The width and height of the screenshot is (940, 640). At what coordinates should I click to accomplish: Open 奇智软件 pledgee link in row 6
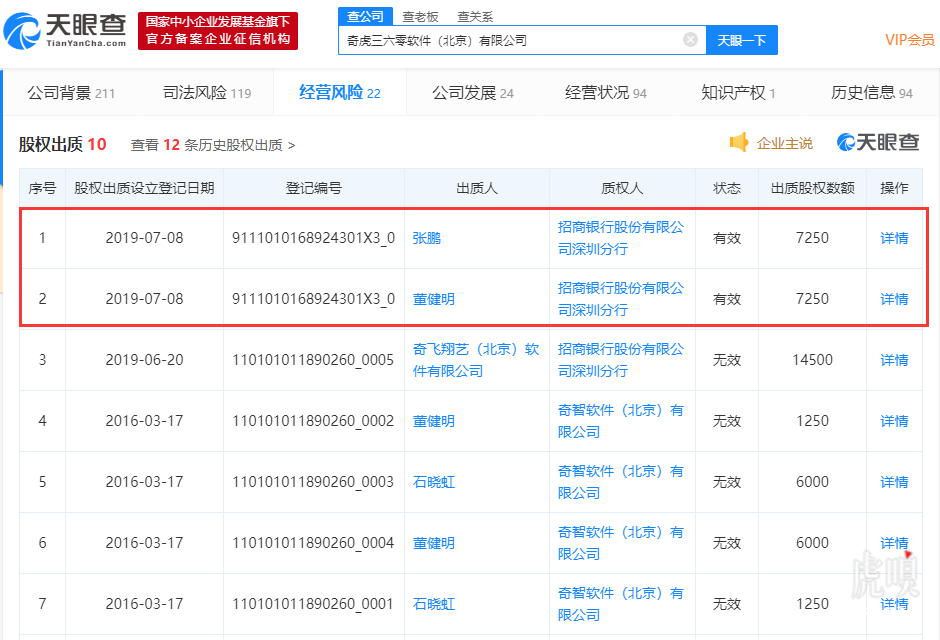(x=620, y=543)
